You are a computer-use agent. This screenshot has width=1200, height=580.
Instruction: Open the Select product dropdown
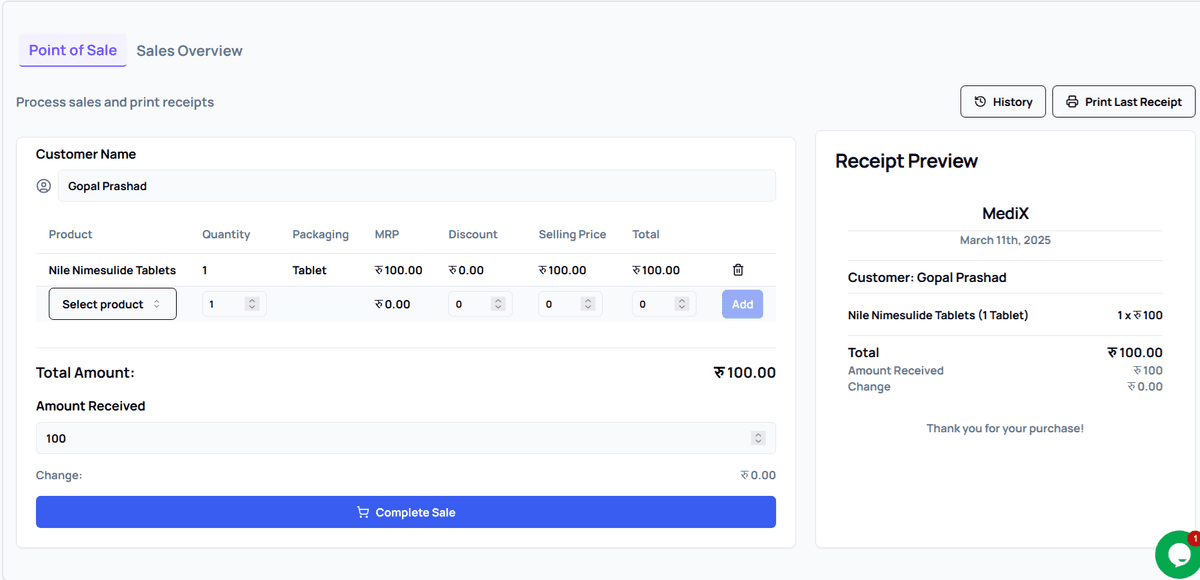112,304
